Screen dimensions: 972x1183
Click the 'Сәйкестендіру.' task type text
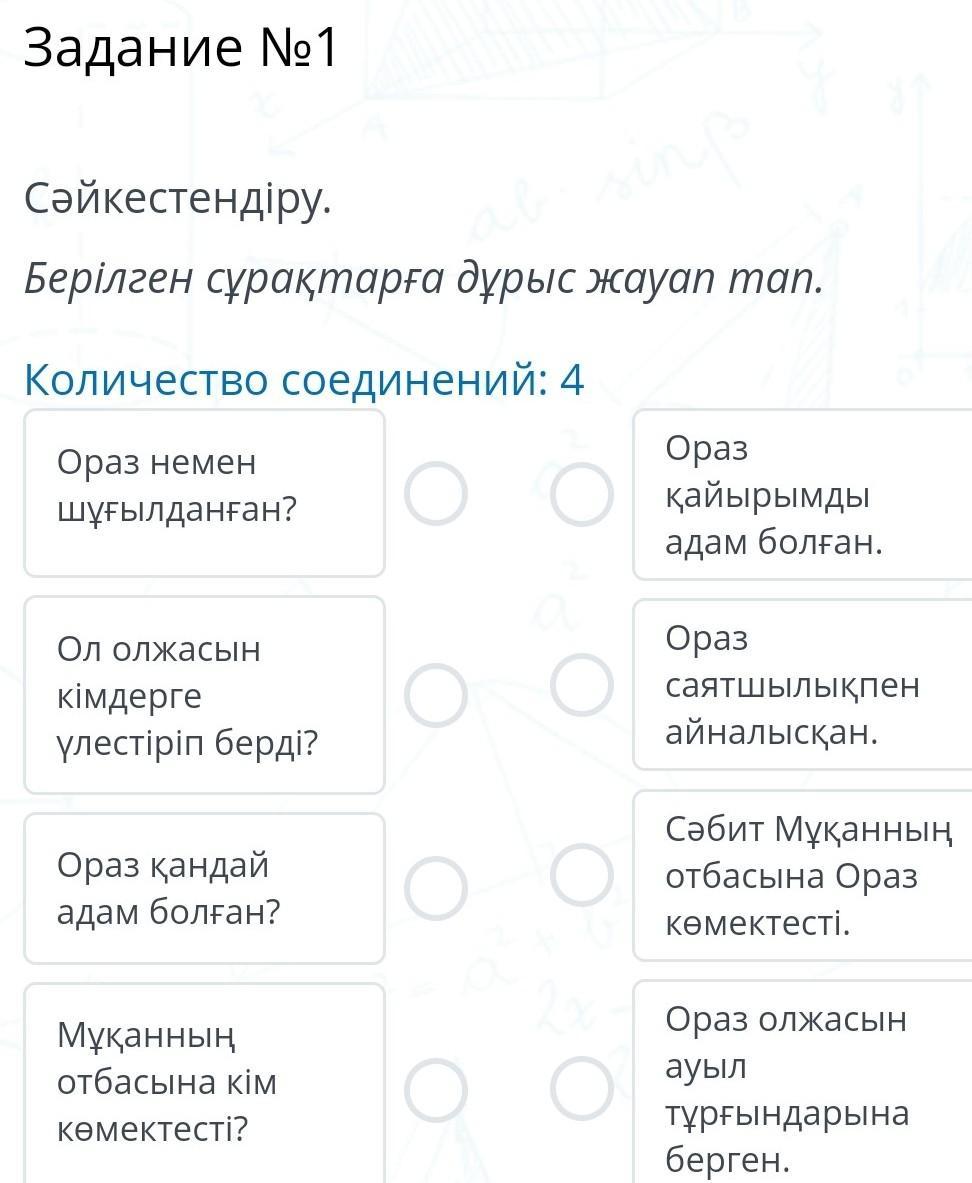coord(177,201)
